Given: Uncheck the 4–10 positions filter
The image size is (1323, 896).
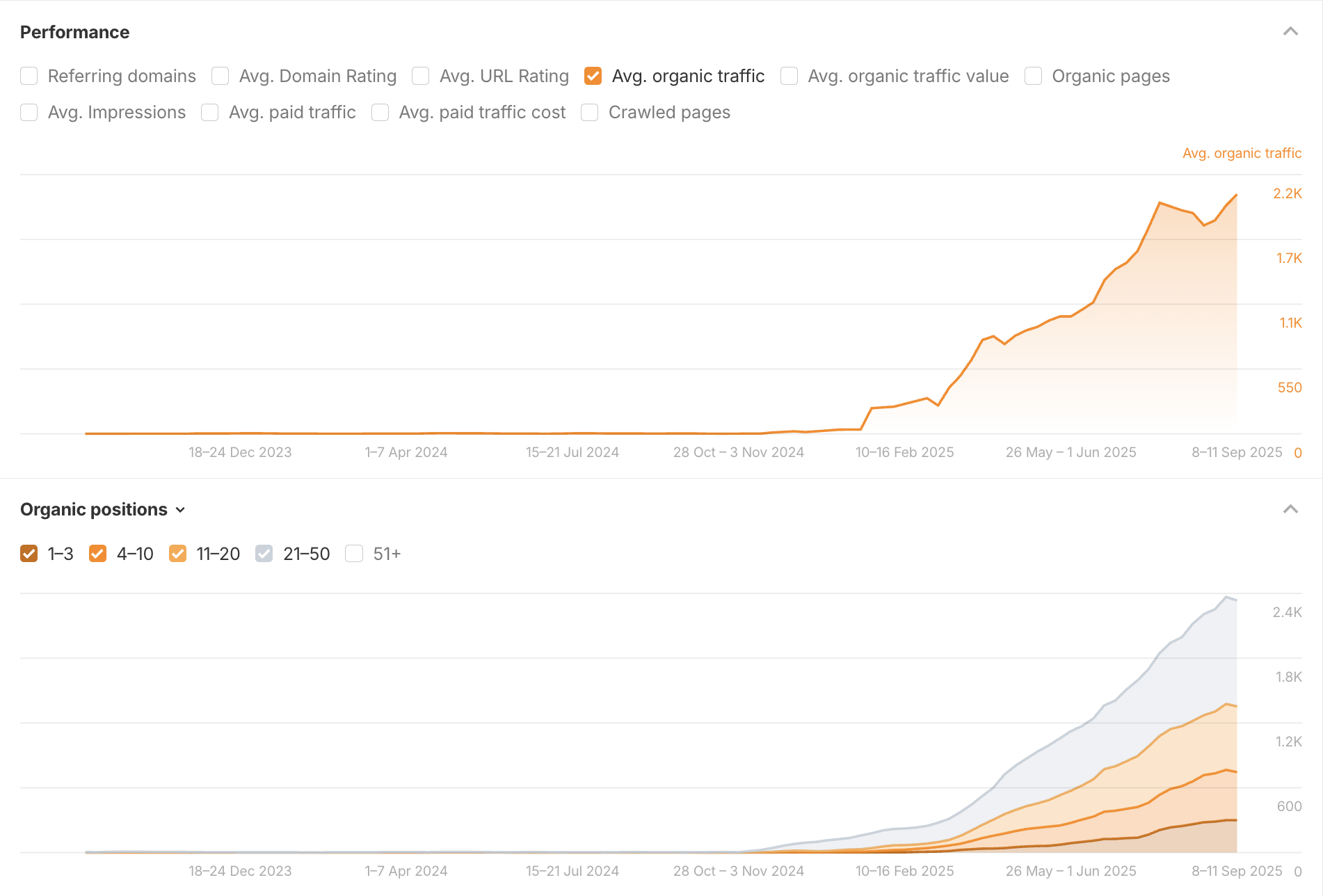Looking at the screenshot, I should pyautogui.click(x=98, y=554).
